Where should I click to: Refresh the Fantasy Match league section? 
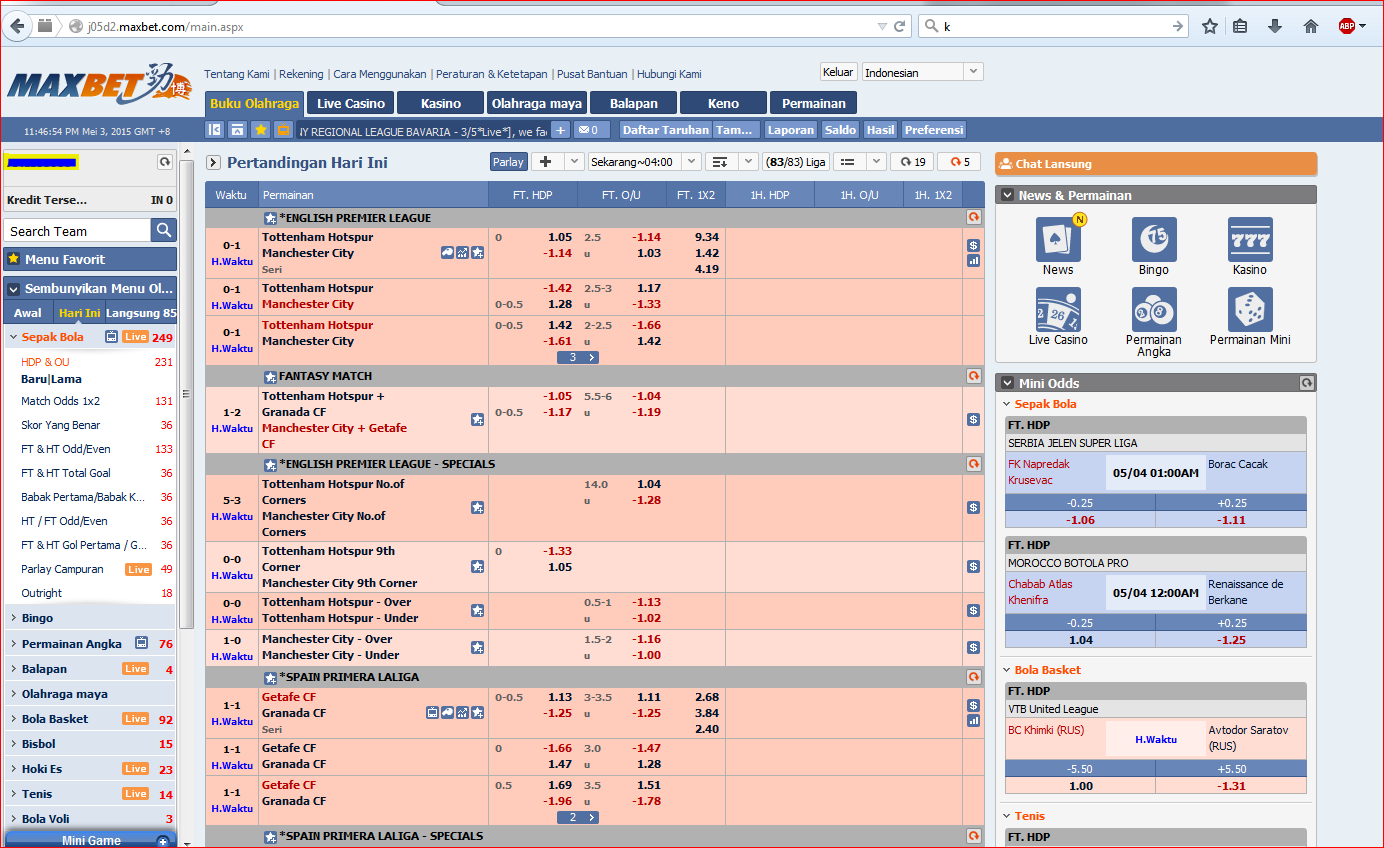point(973,376)
